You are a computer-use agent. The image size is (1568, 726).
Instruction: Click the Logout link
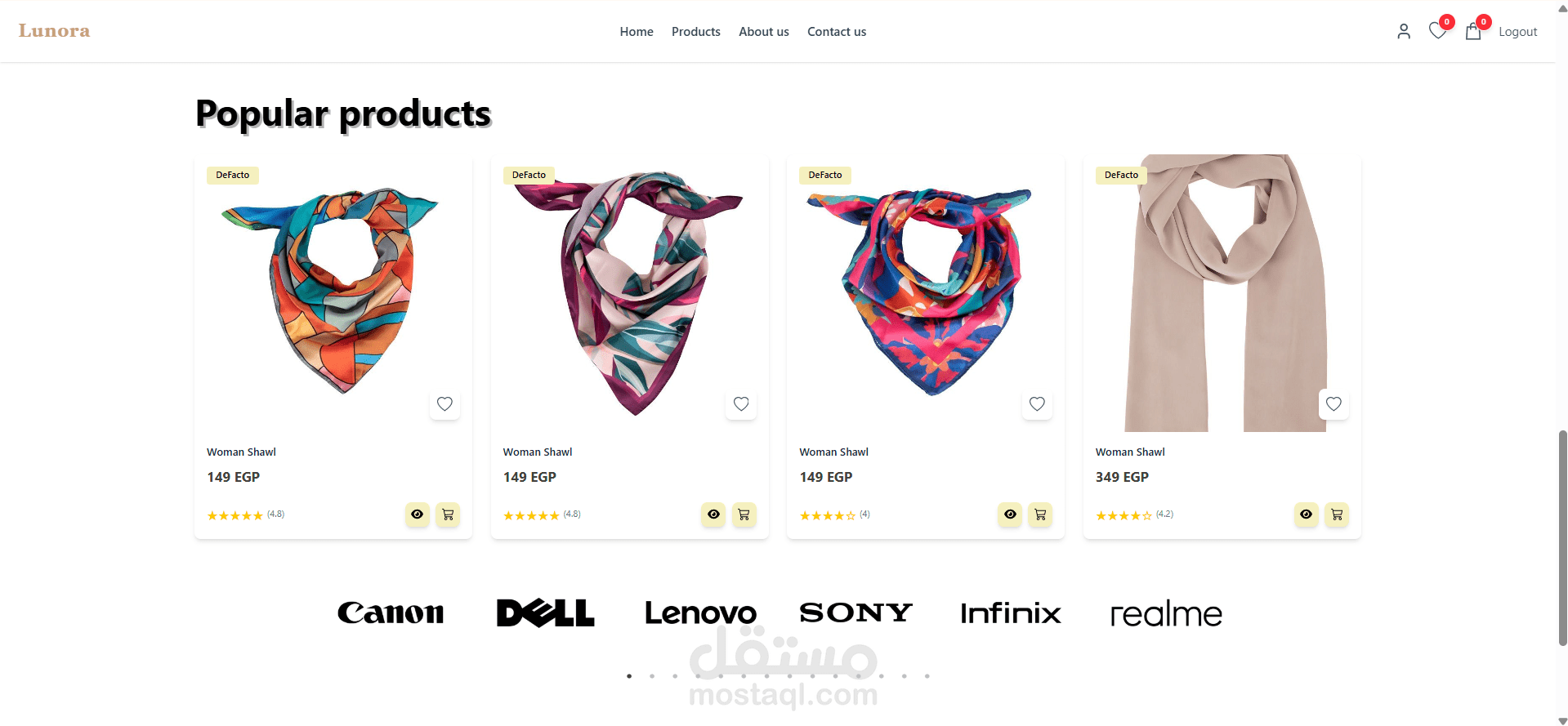click(x=1517, y=32)
